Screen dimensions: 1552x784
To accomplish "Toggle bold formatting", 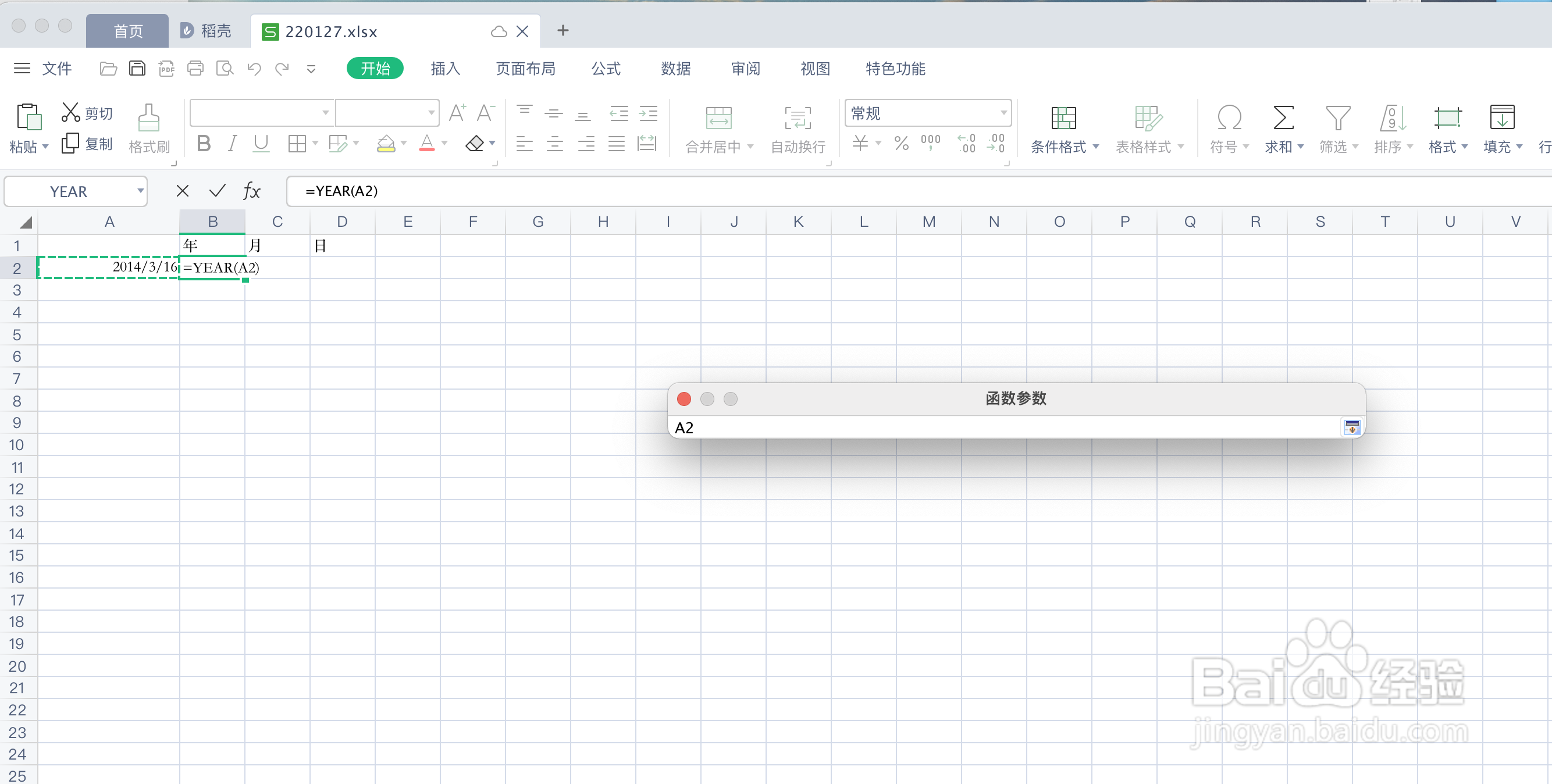I will coord(204,143).
